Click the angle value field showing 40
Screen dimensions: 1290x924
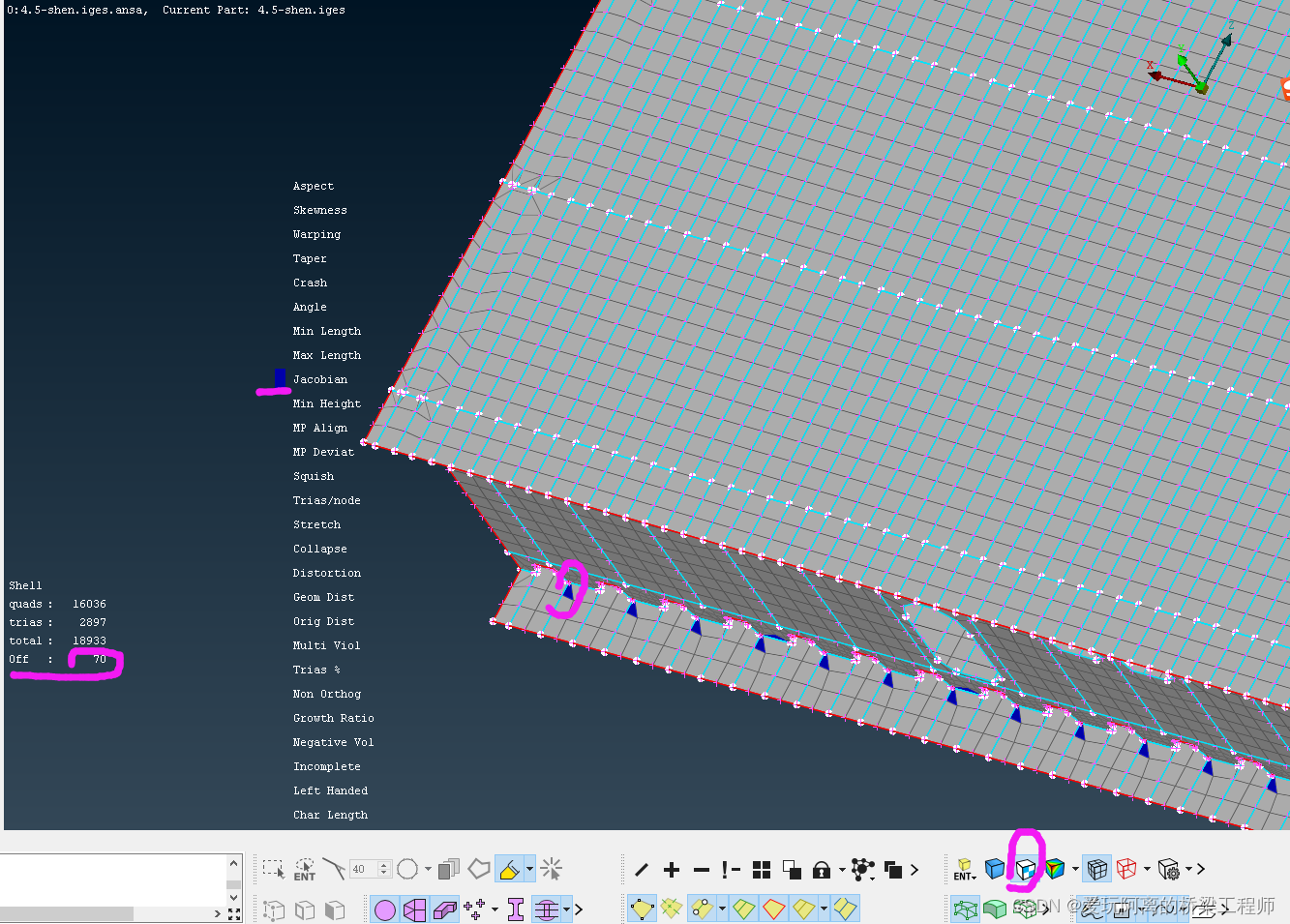tap(360, 869)
